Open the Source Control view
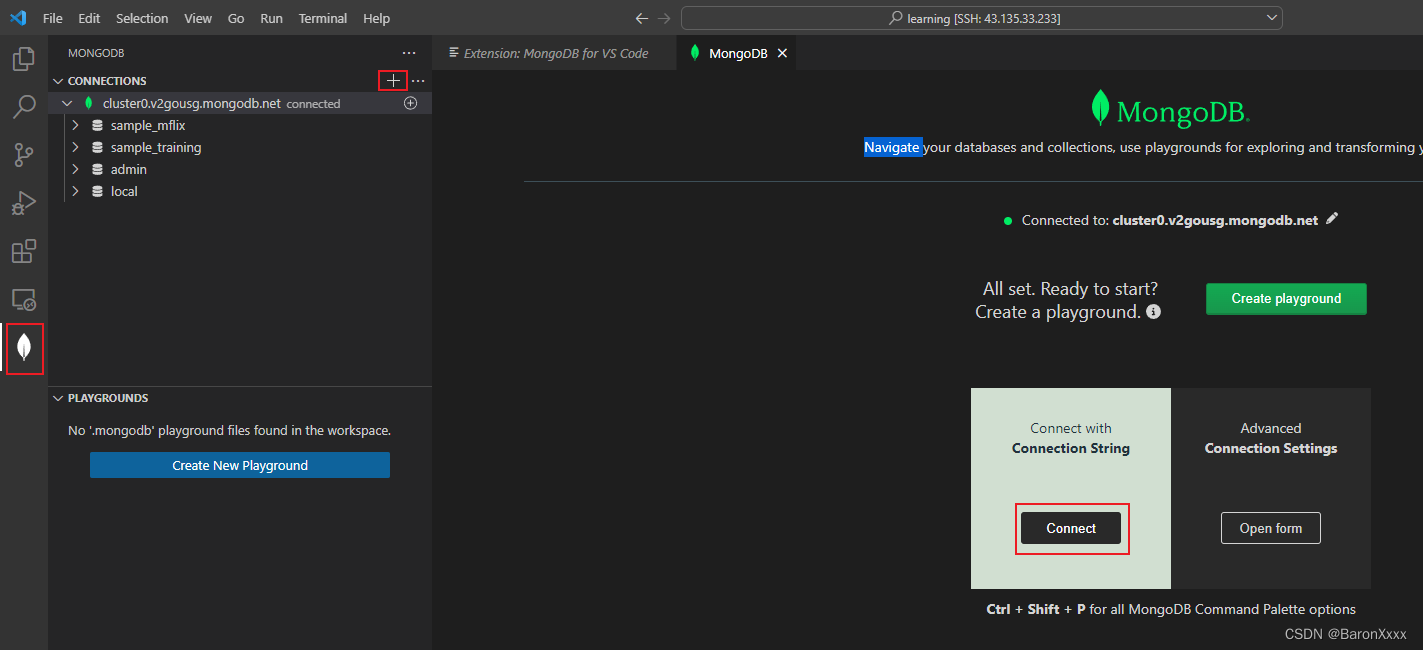The height and width of the screenshot is (650, 1423). (24, 155)
